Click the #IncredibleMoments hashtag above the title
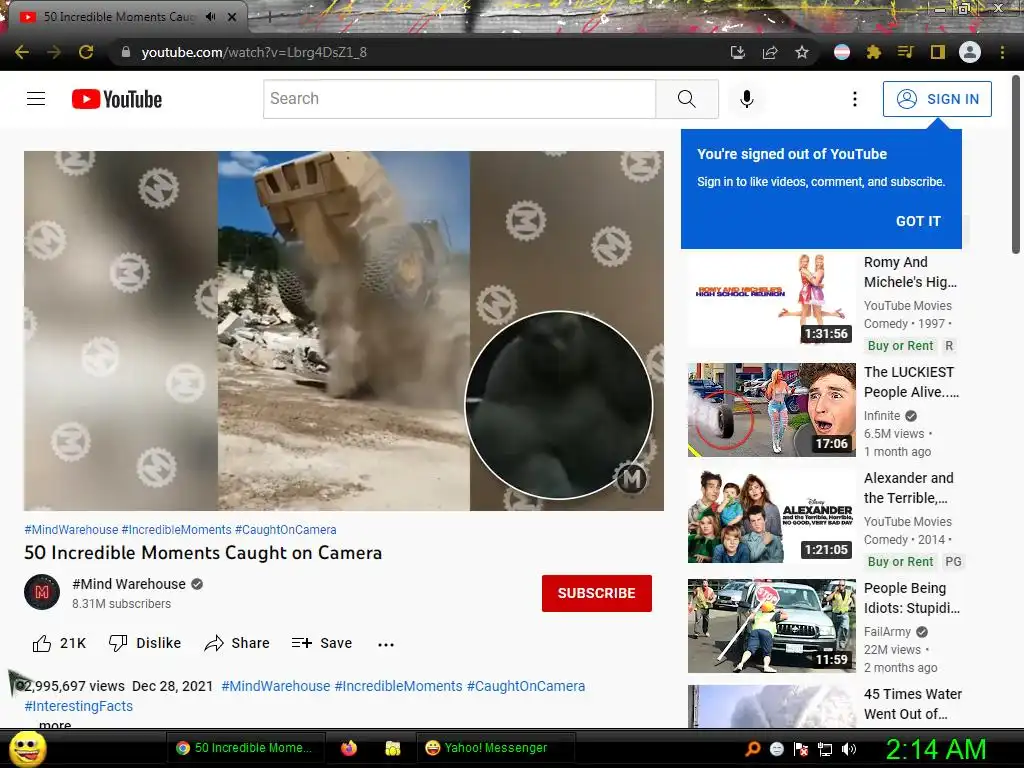The height and width of the screenshot is (768, 1024). click(x=176, y=530)
